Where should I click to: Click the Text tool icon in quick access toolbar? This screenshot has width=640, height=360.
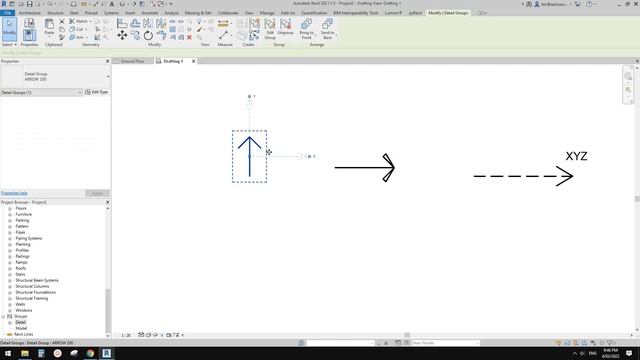111,4
